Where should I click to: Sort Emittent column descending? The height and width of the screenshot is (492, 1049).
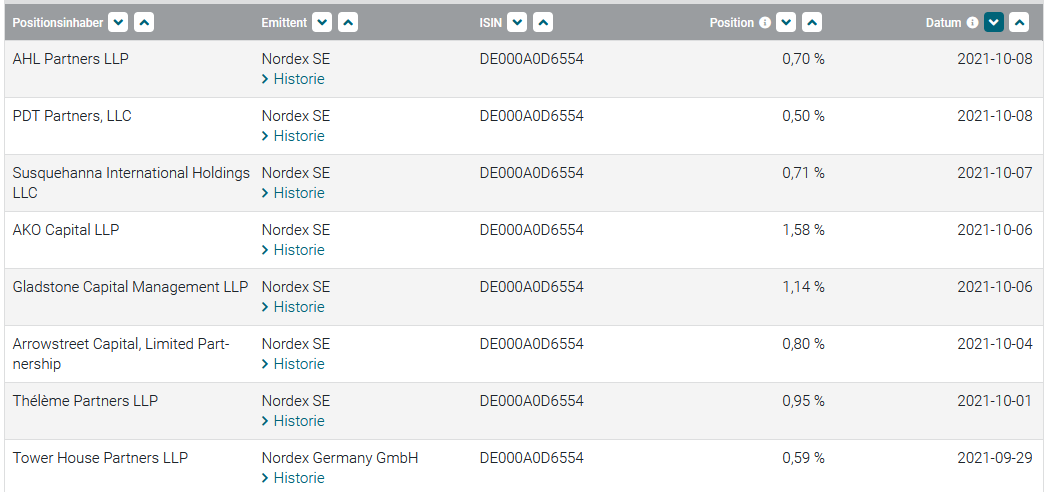coord(322,23)
